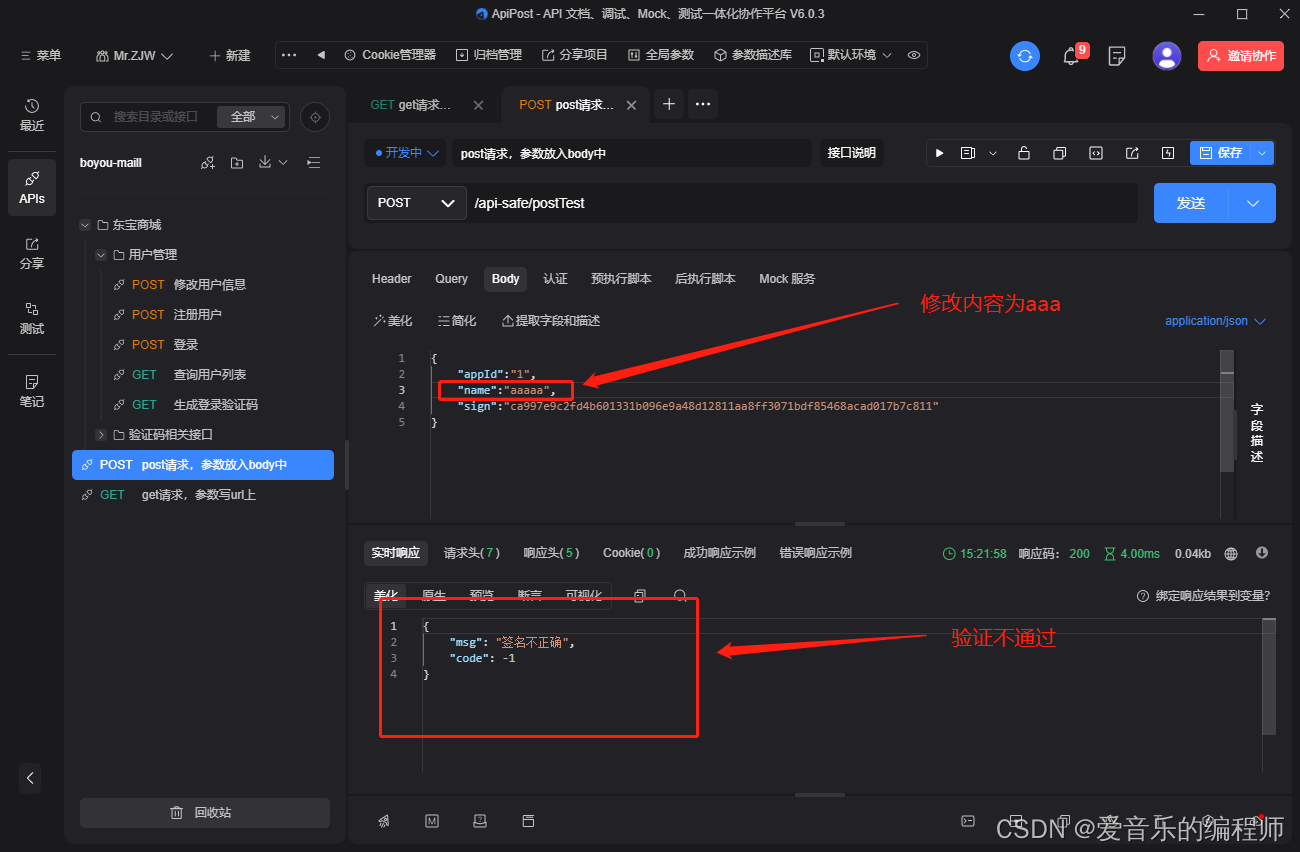Run the request via the play icon

[x=938, y=153]
